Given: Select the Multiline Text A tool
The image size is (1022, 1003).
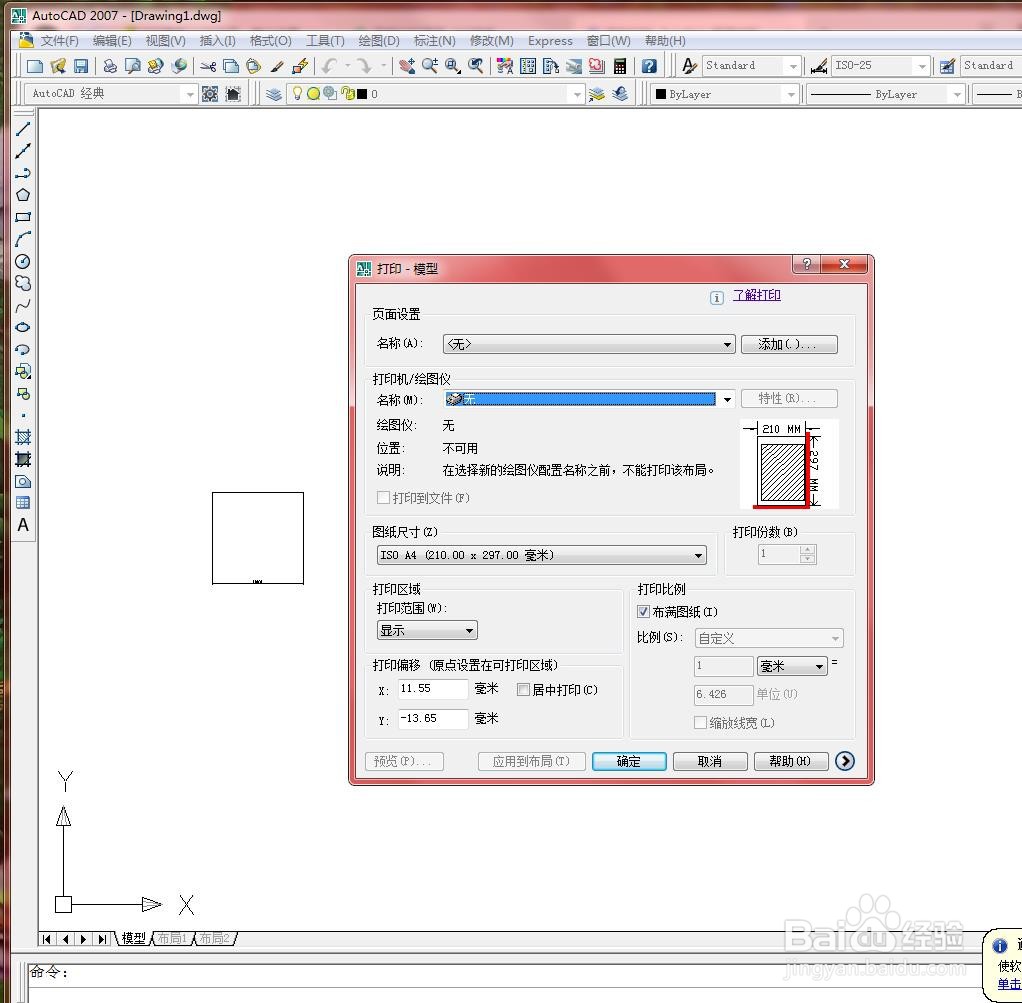Looking at the screenshot, I should click(23, 525).
